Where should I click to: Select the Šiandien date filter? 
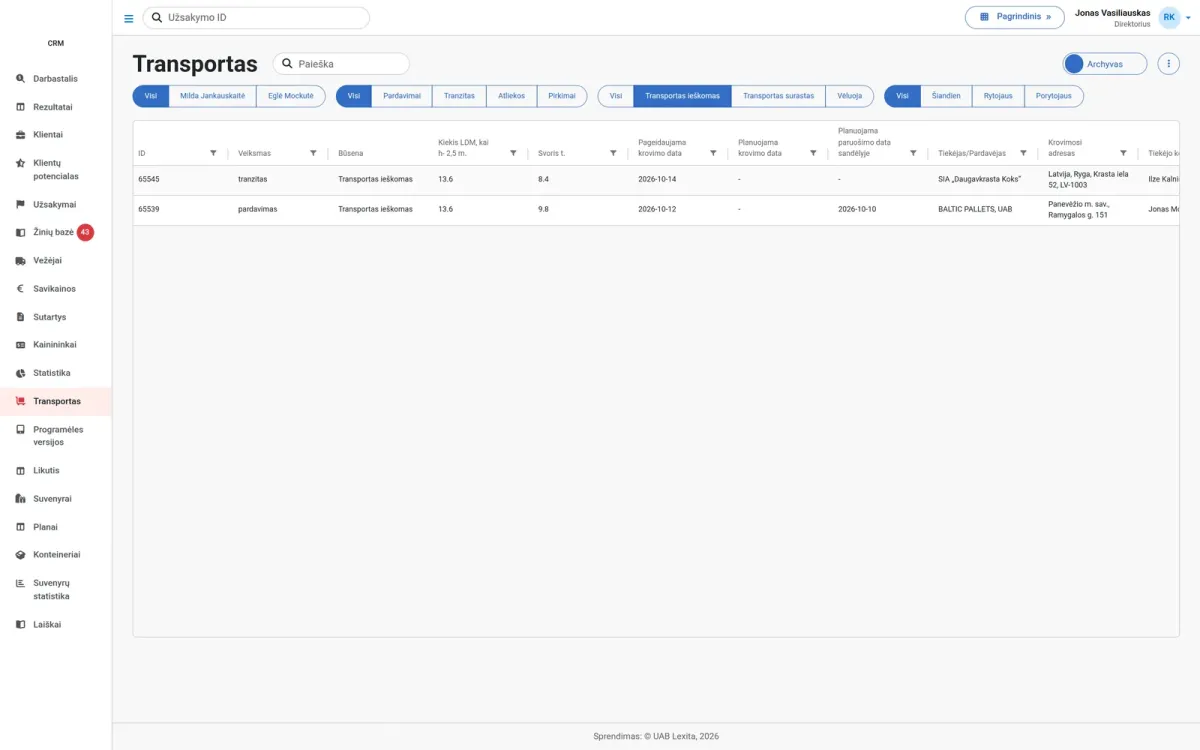(946, 96)
